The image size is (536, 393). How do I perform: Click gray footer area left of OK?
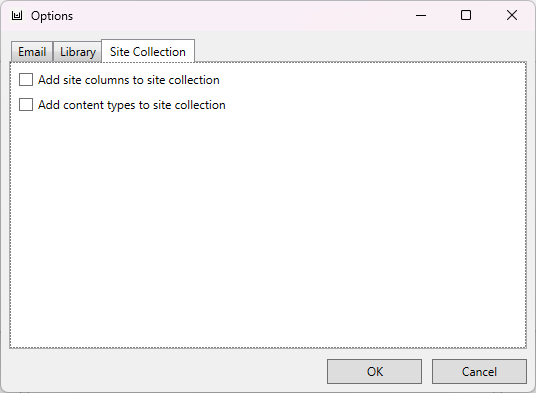coord(168,371)
